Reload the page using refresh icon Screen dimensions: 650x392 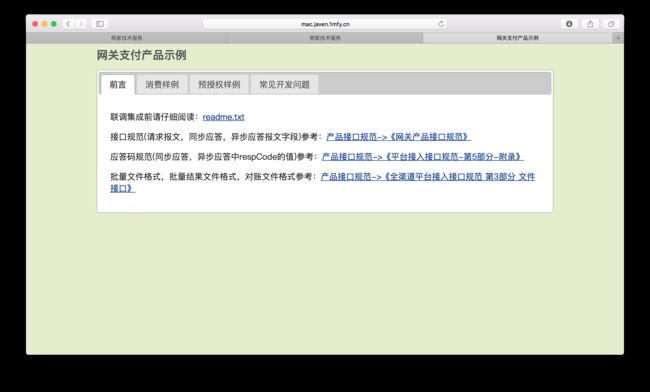pos(441,24)
